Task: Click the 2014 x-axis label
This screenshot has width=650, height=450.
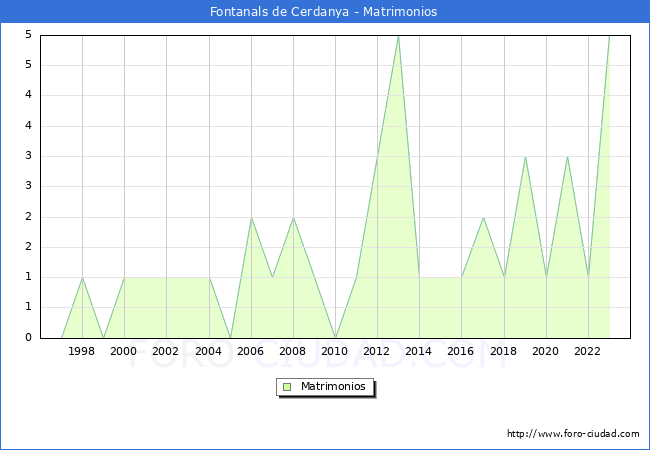Action: tap(419, 351)
